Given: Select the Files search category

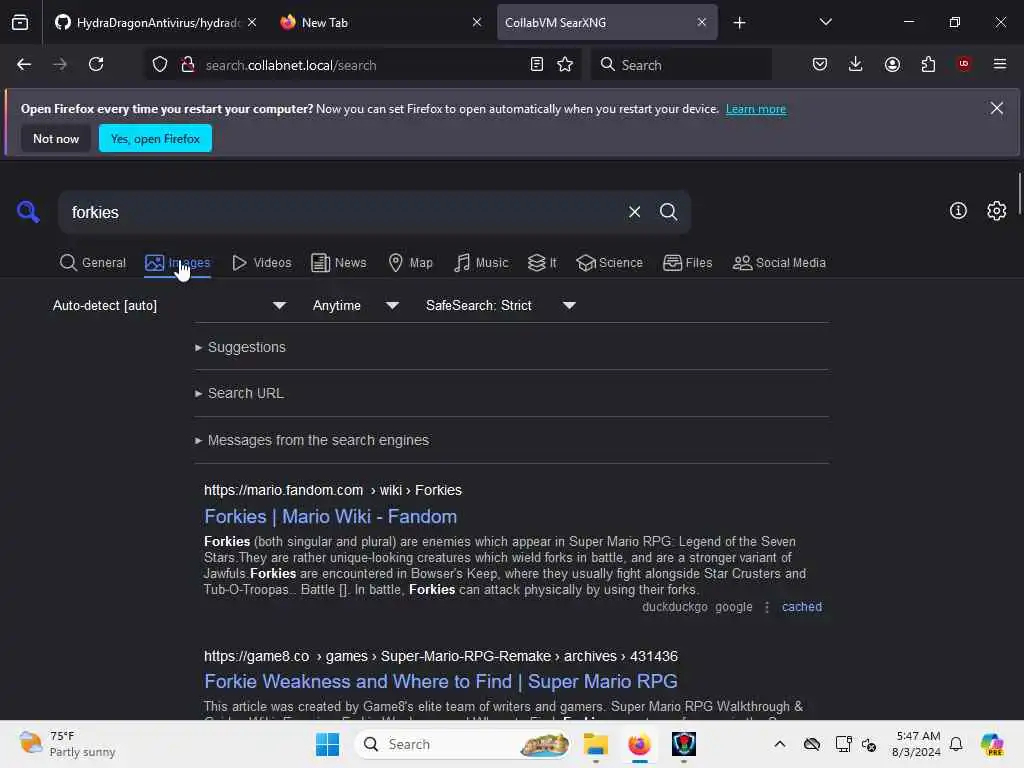Looking at the screenshot, I should click(688, 263).
